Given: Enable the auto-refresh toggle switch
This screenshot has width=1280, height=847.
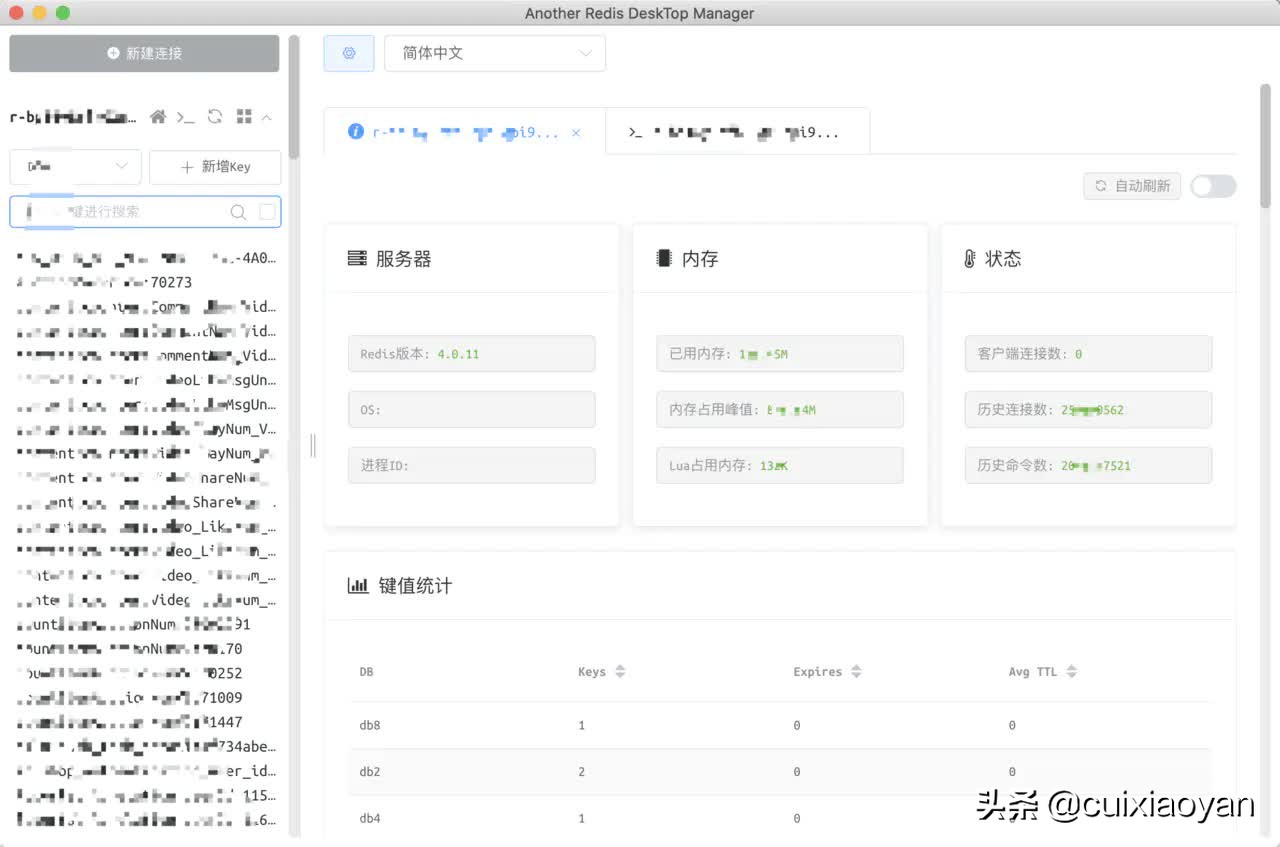Looking at the screenshot, I should 1213,186.
